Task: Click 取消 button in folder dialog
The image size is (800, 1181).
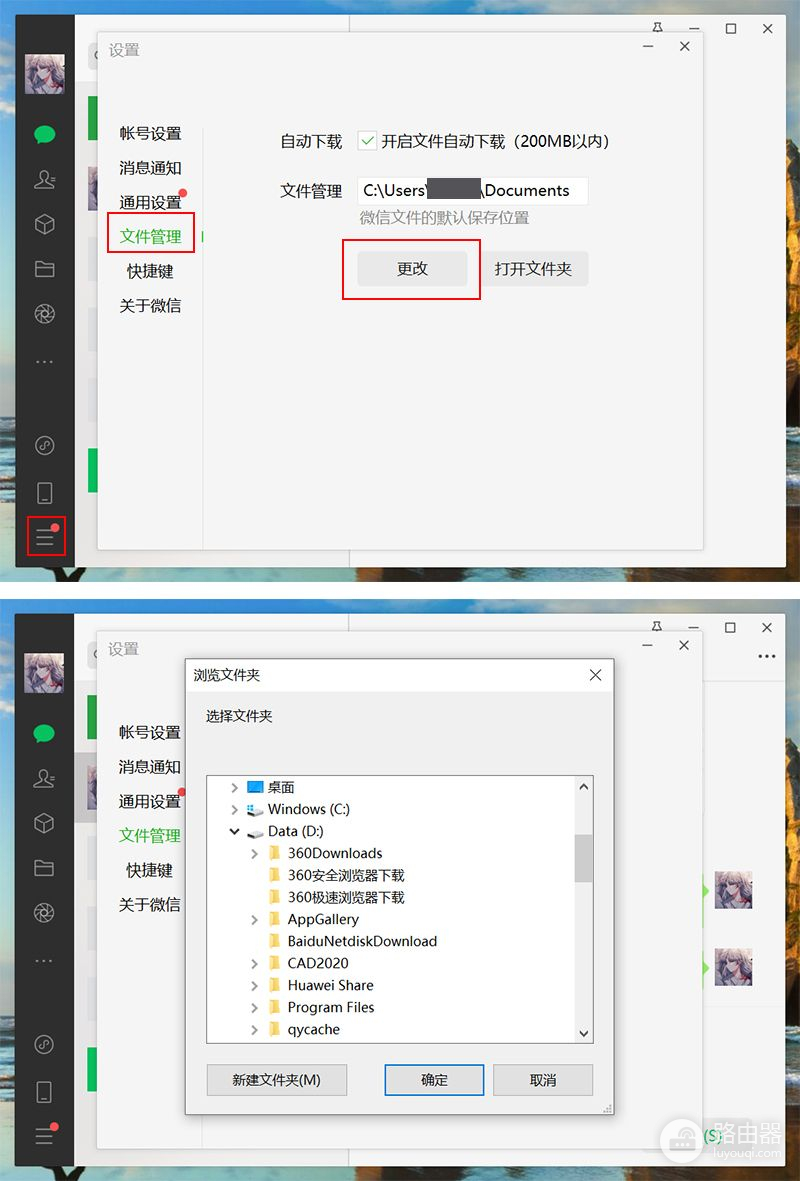Action: [x=543, y=1080]
